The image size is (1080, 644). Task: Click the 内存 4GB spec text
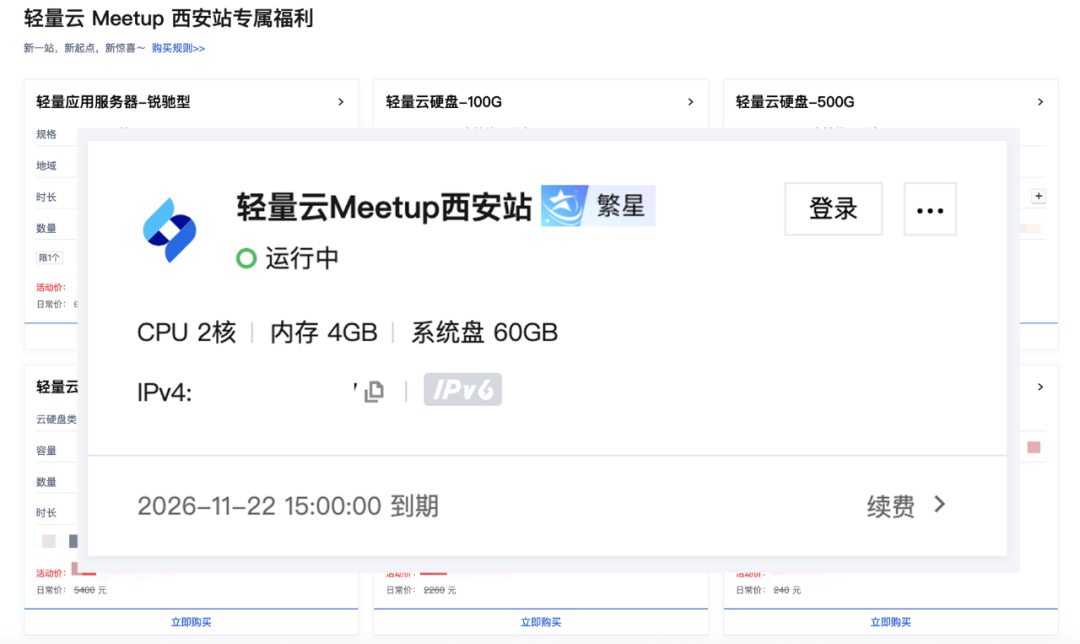click(x=324, y=333)
